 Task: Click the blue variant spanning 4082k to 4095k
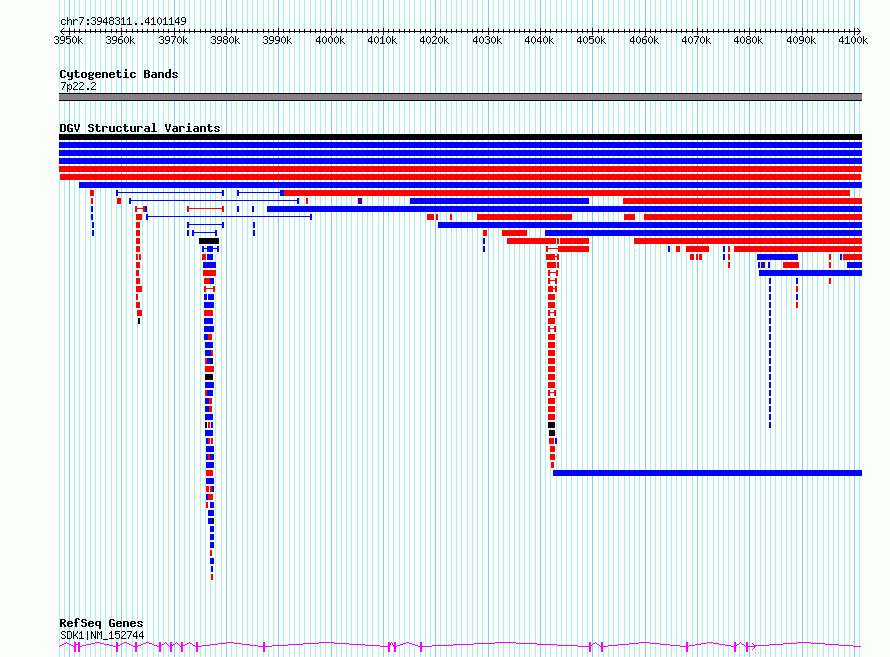(x=777, y=257)
